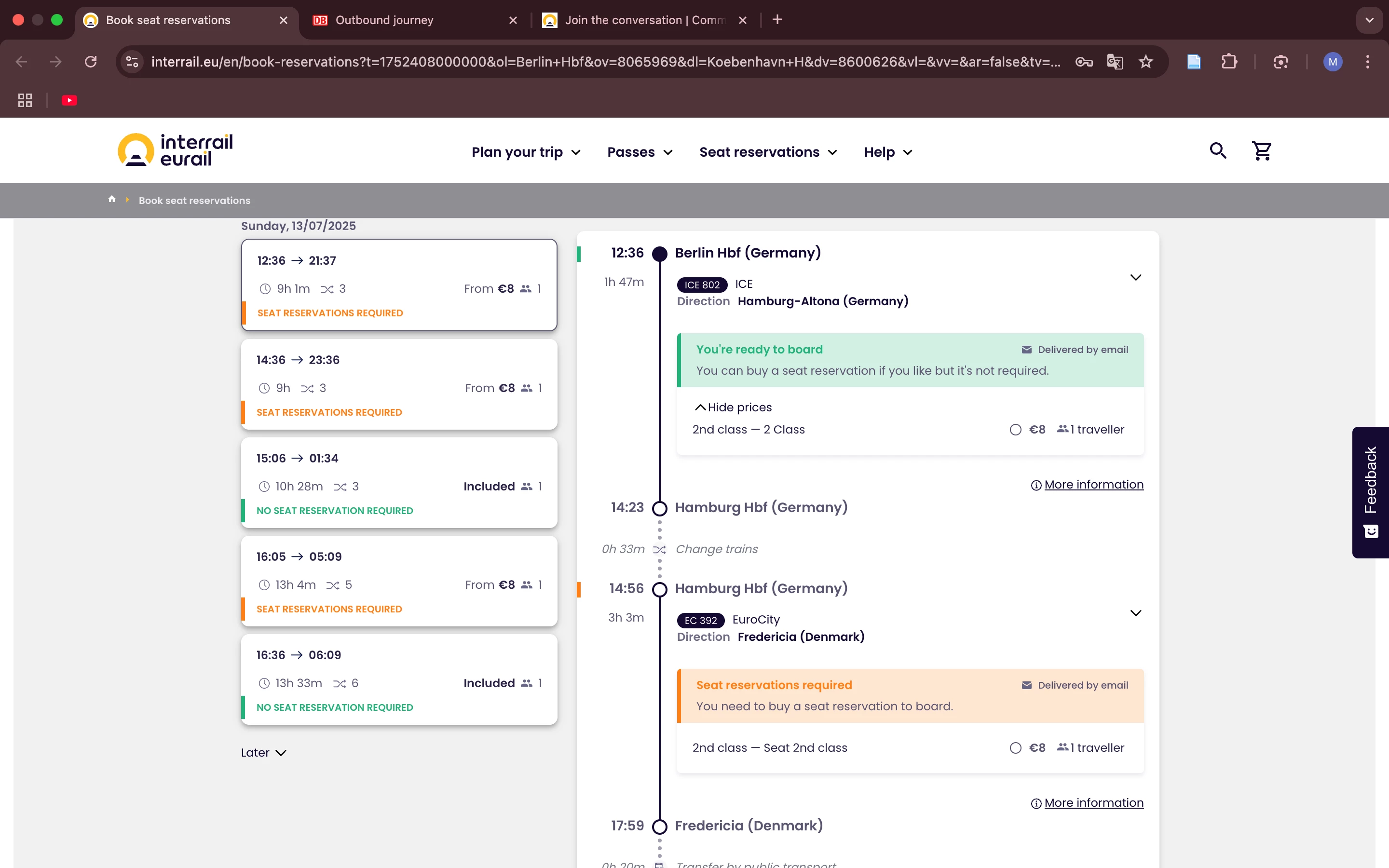Image resolution: width=1389 pixels, height=868 pixels.
Task: Bookmark page with star icon
Action: point(1145,62)
